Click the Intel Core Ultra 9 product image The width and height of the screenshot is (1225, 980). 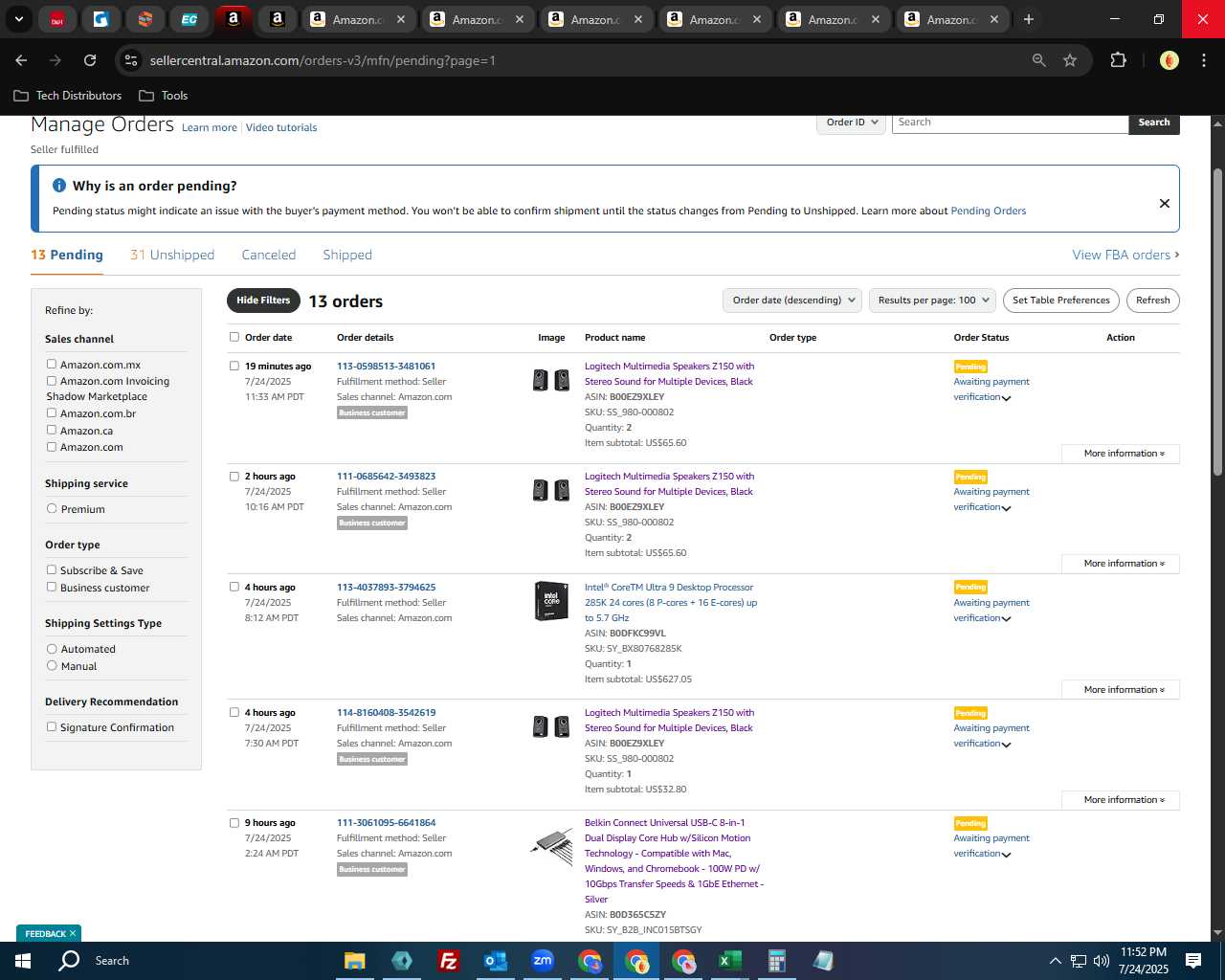(x=551, y=601)
